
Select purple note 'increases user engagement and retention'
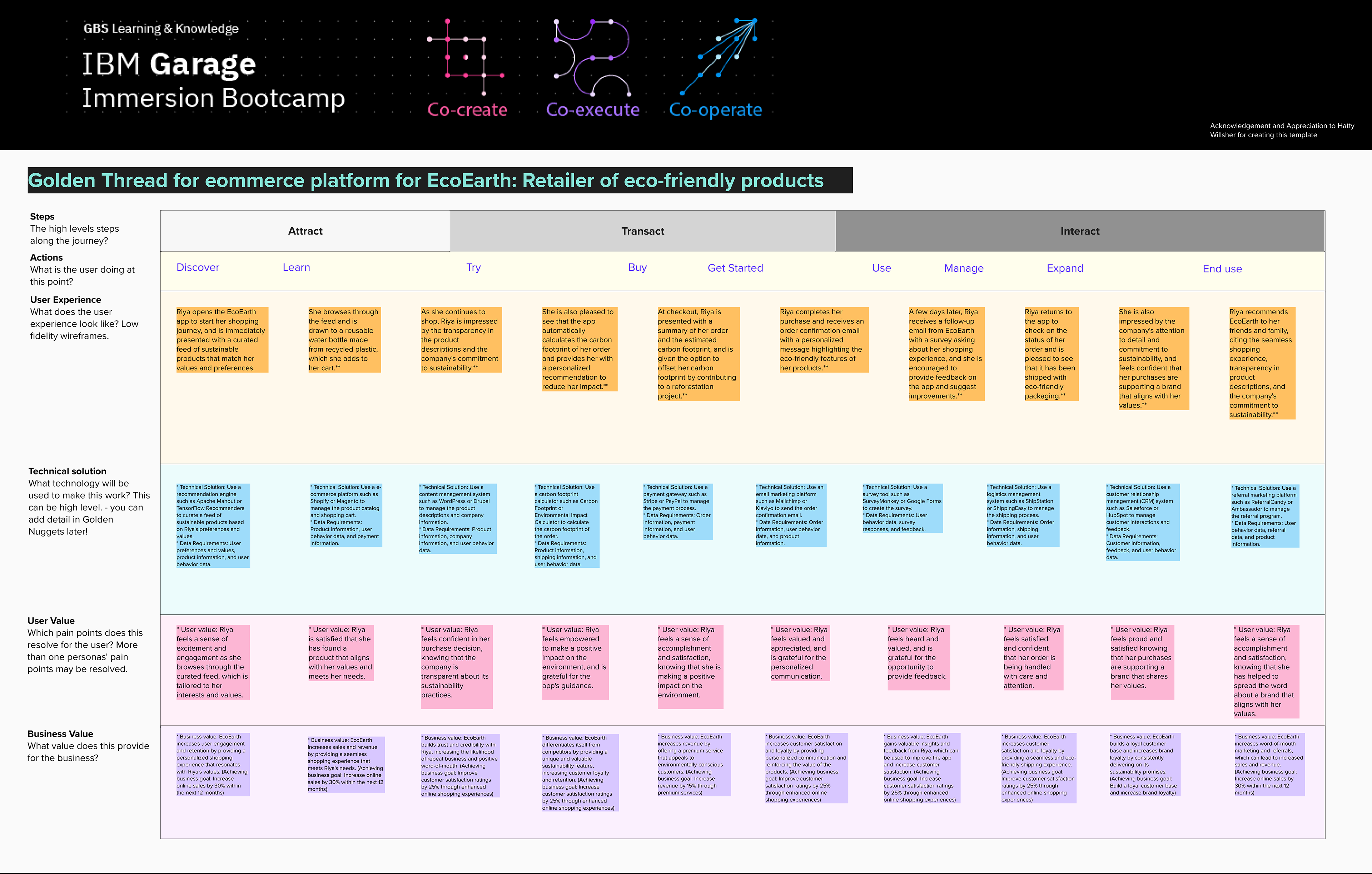coord(213,765)
